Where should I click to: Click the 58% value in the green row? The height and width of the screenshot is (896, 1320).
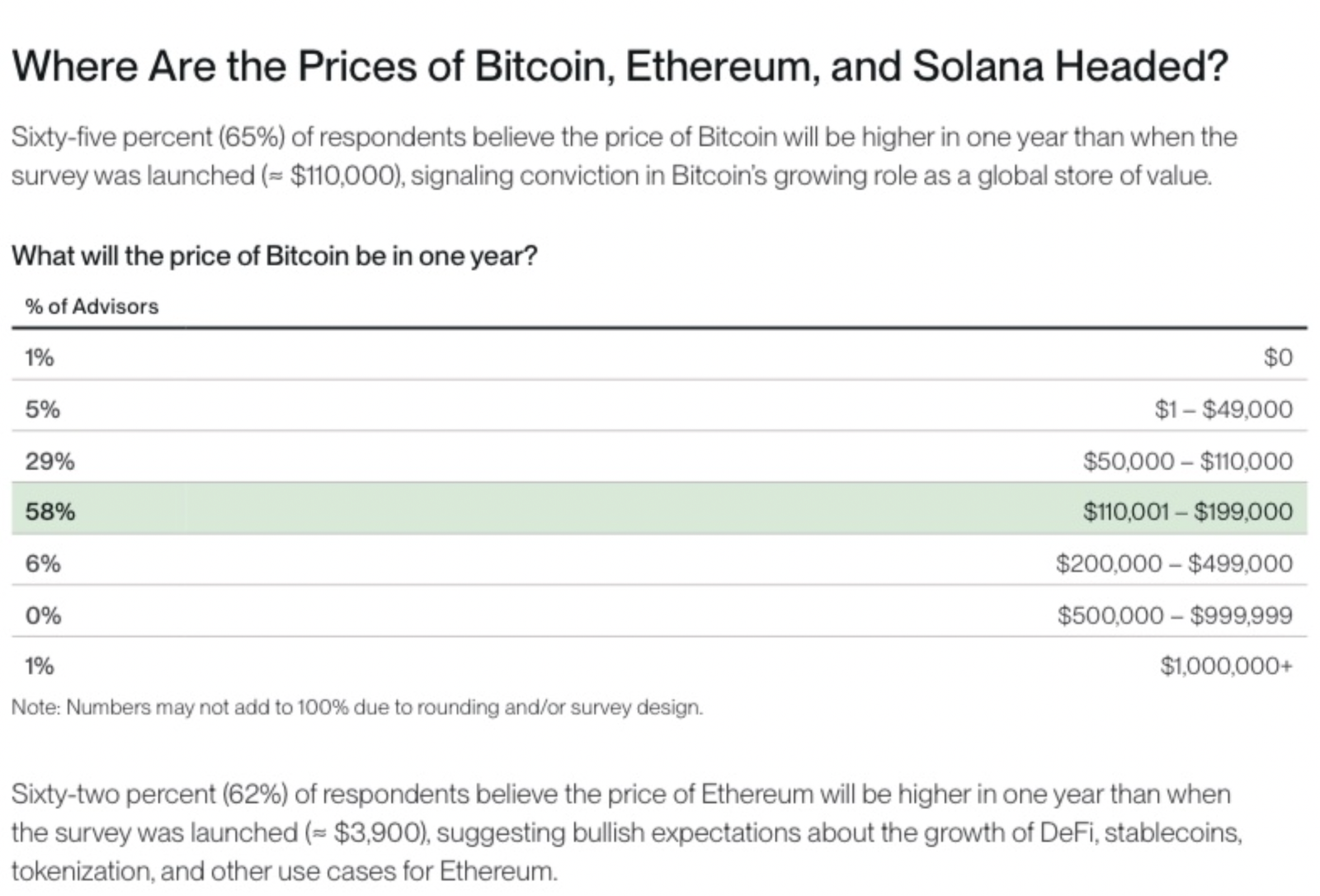click(49, 512)
